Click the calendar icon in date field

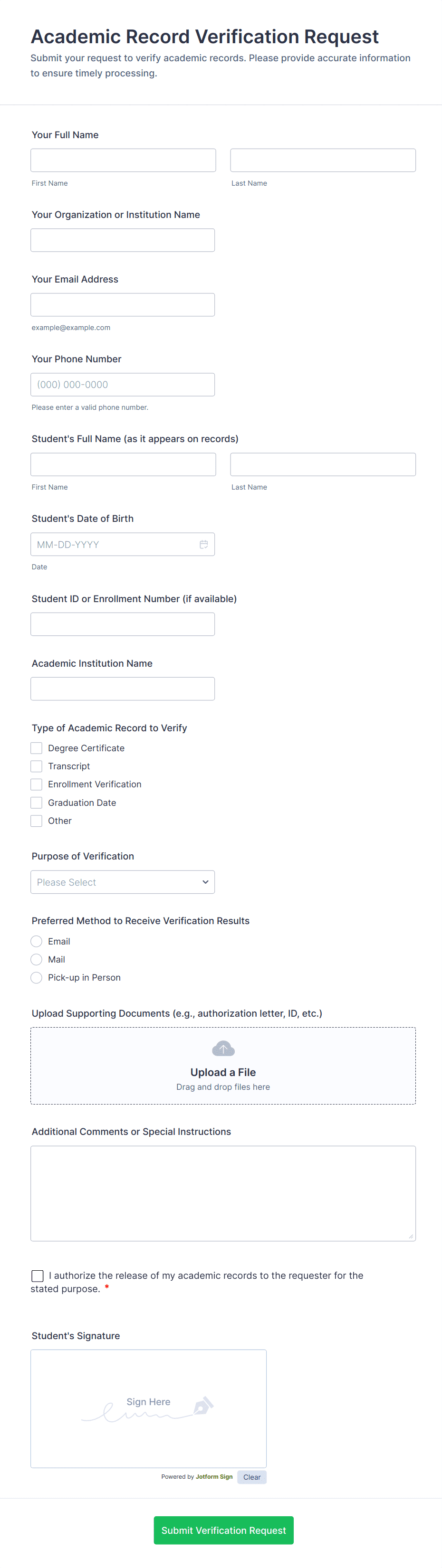click(x=203, y=544)
